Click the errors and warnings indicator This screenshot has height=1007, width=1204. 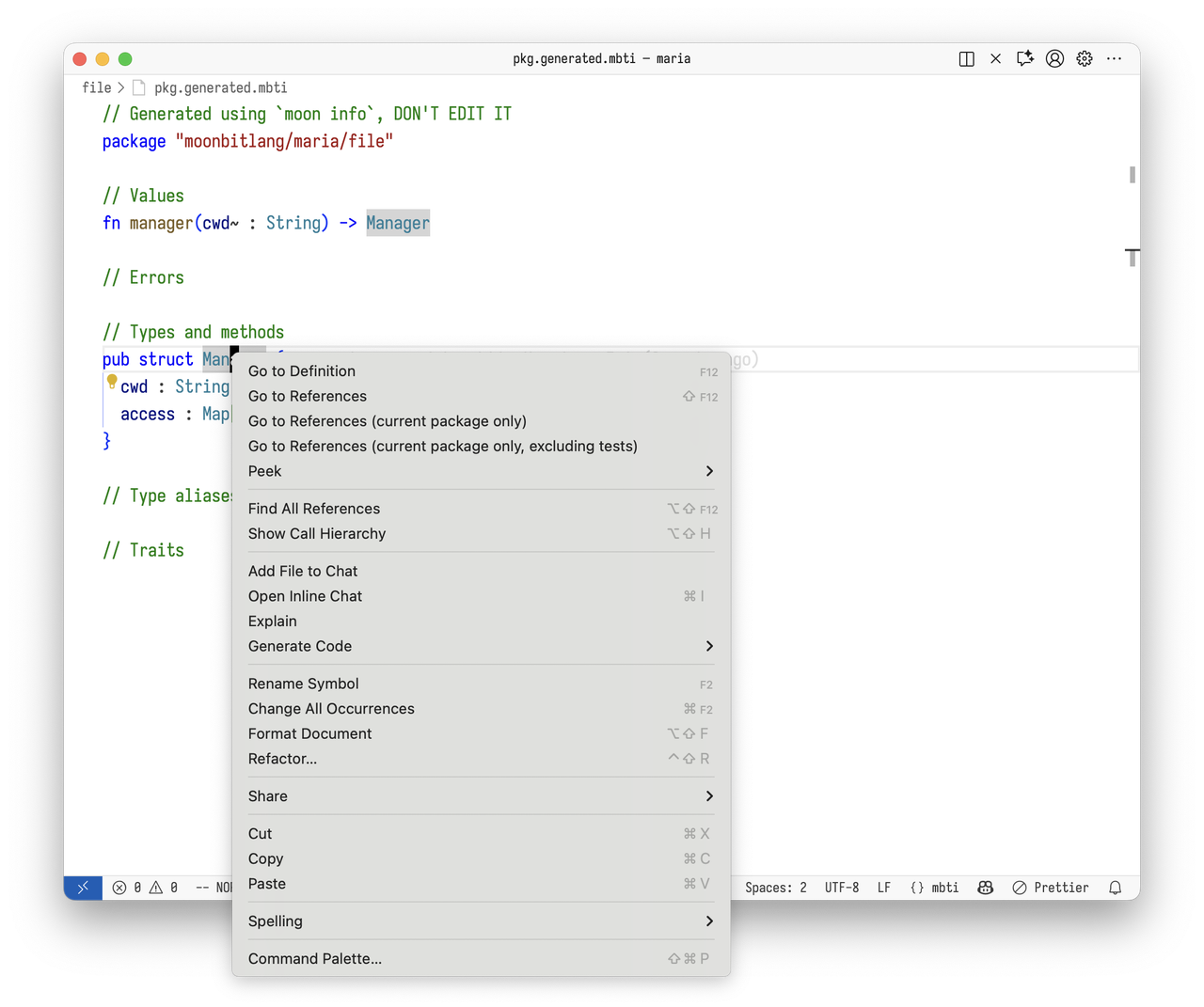pyautogui.click(x=145, y=888)
